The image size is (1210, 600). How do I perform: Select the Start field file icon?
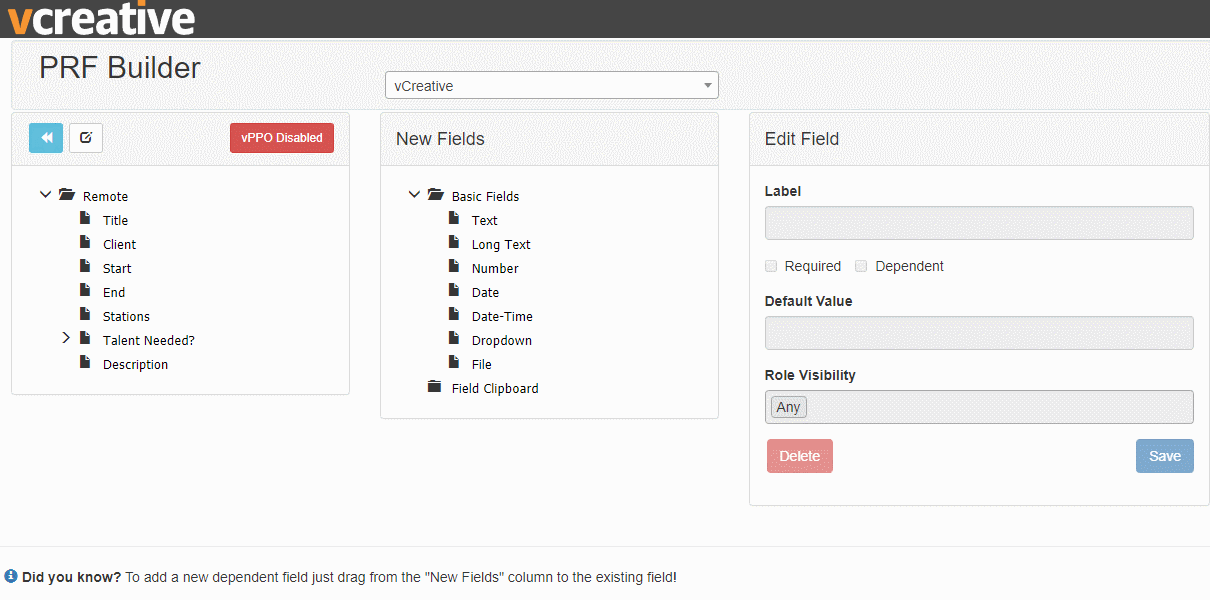pos(85,266)
